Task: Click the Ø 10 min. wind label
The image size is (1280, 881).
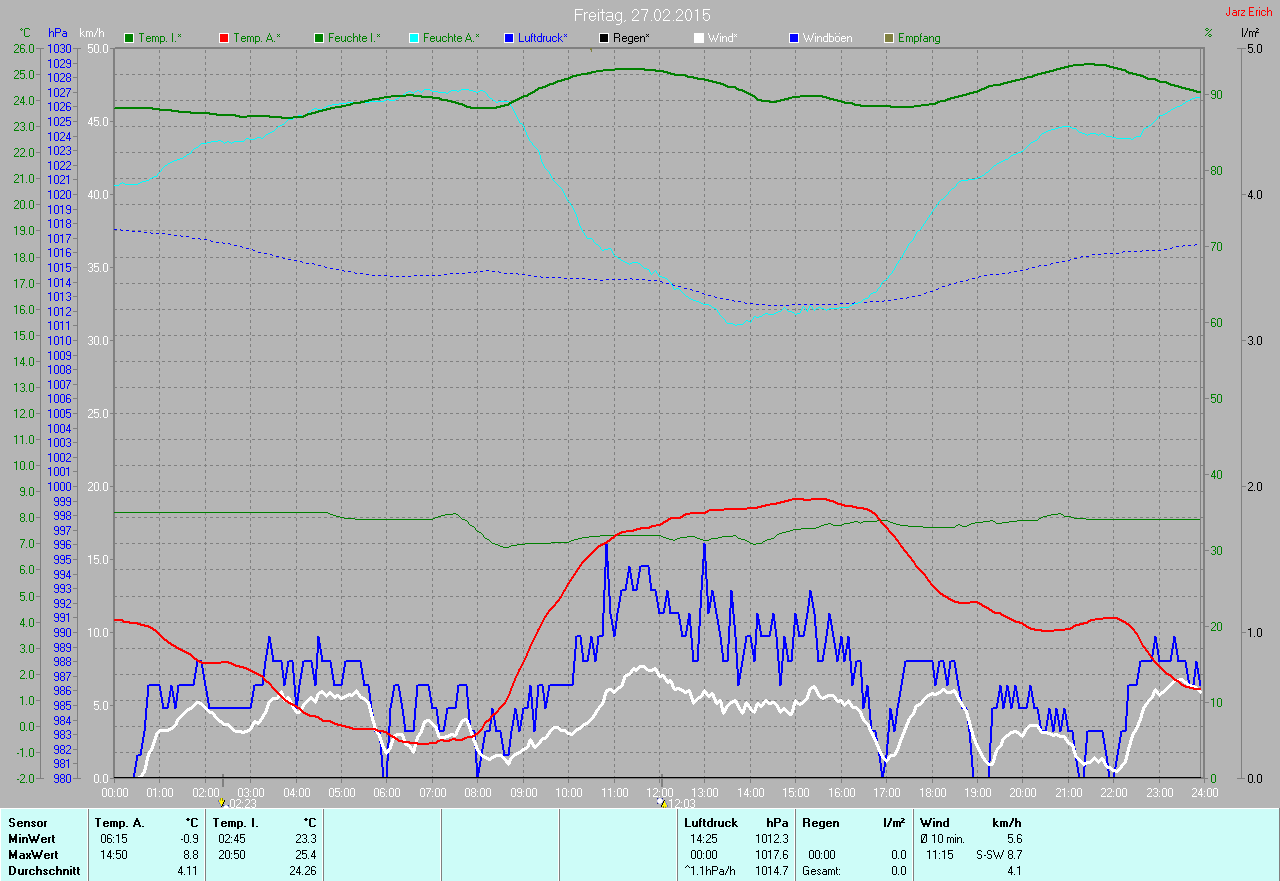Action: tap(942, 839)
